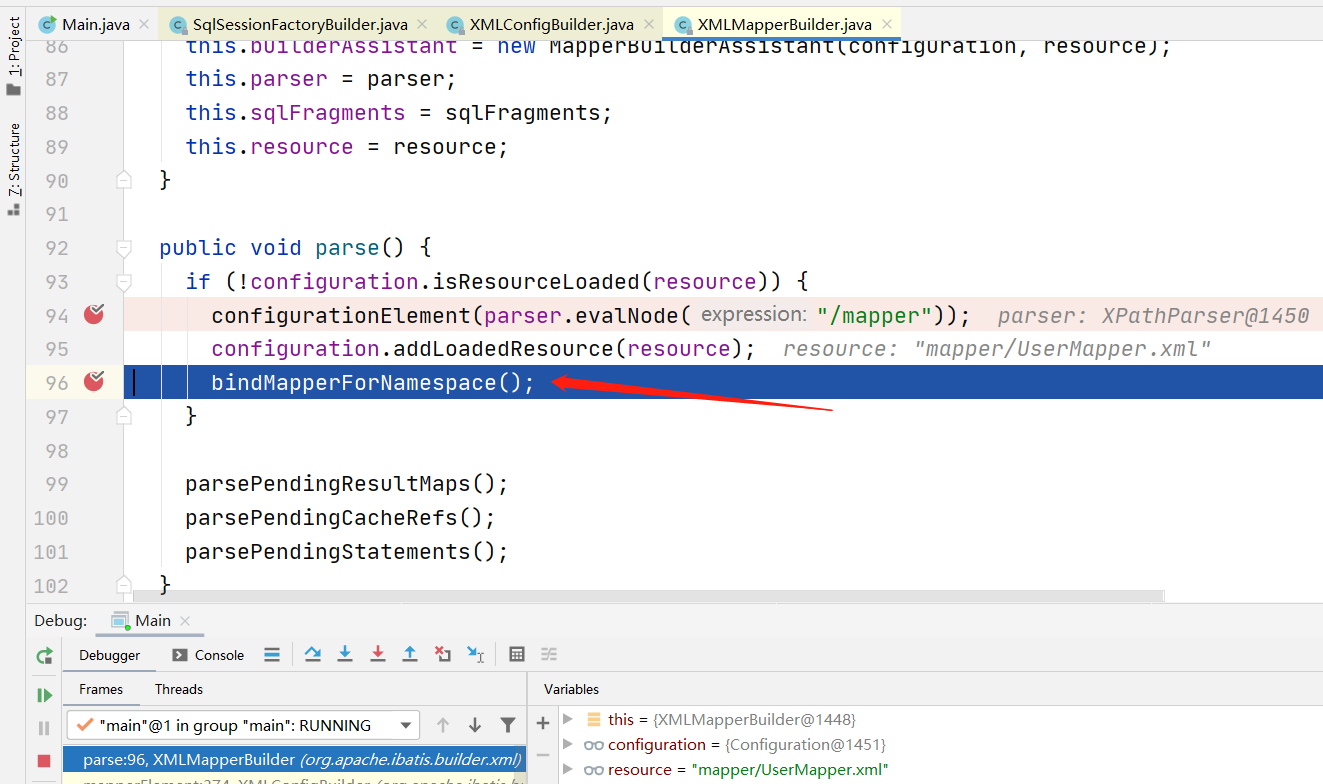
Task: Click the Step Out icon
Action: [x=410, y=654]
